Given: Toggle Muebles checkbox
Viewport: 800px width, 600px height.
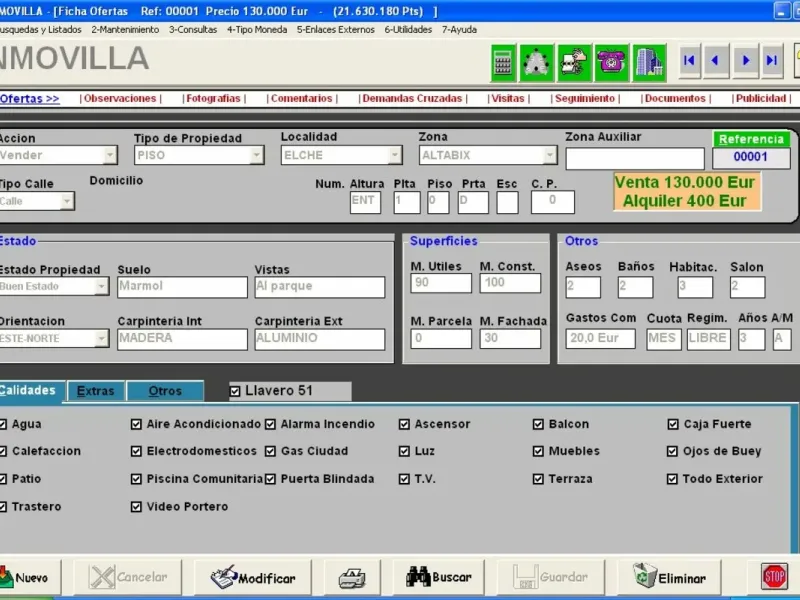Looking at the screenshot, I should coord(538,452).
